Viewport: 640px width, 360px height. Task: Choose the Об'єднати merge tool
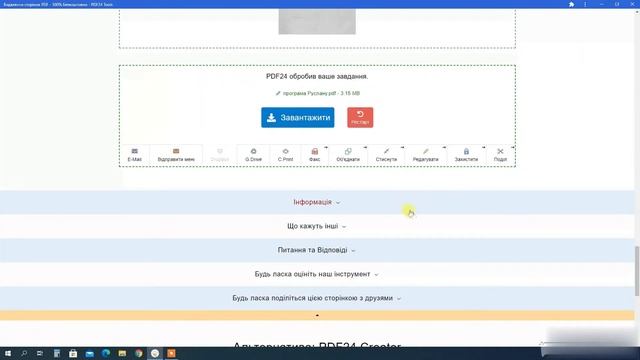tap(348, 155)
